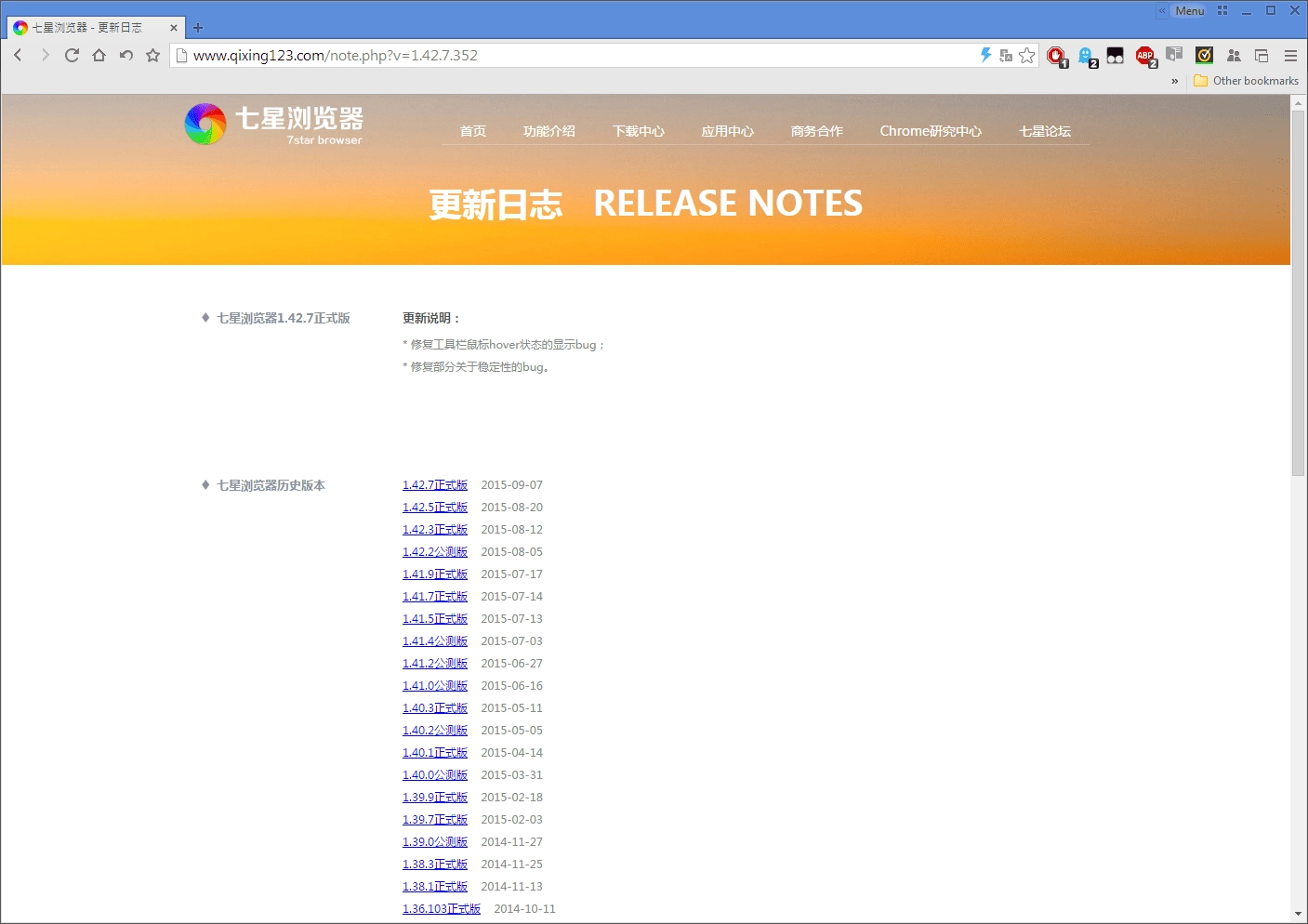Open the browser hamburger menu
Screen dimensions: 1308x924
click(x=1290, y=56)
